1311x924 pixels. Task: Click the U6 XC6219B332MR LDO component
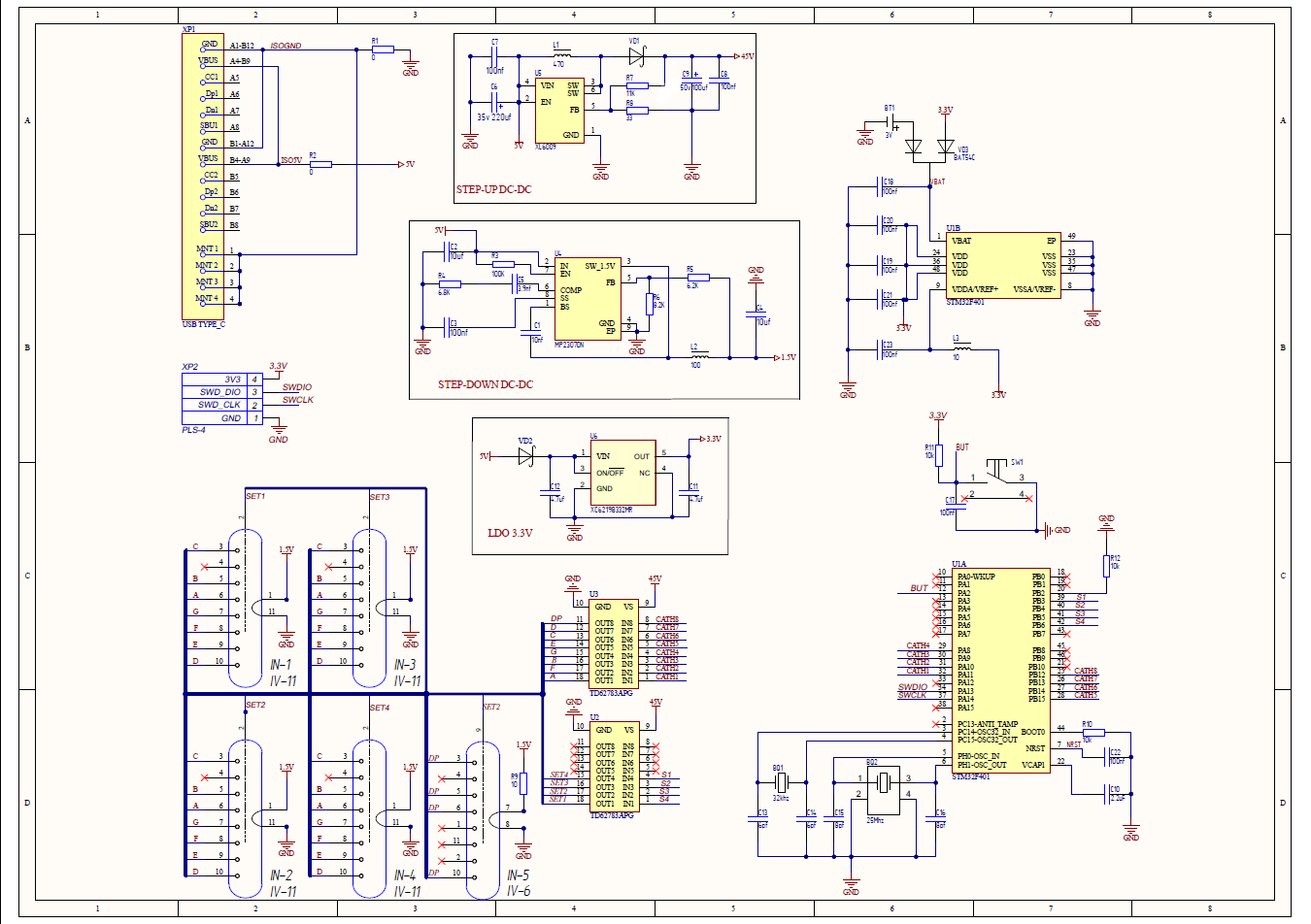(622, 474)
